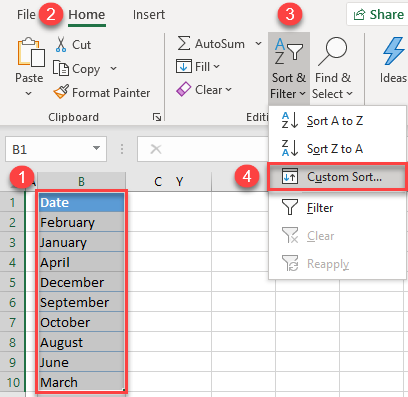Screen dimensions: 408x397
Task: Click the Date header cell
Action: coord(81,202)
